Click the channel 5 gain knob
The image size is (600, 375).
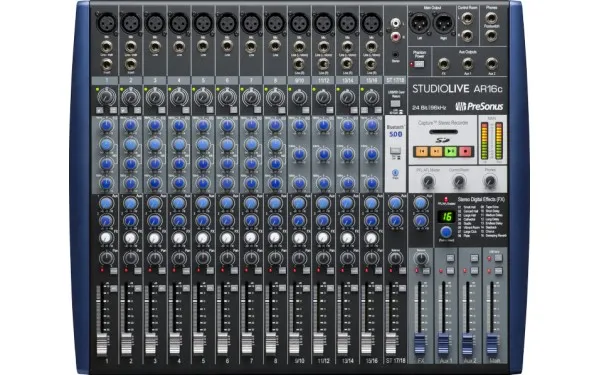pyautogui.click(x=203, y=97)
